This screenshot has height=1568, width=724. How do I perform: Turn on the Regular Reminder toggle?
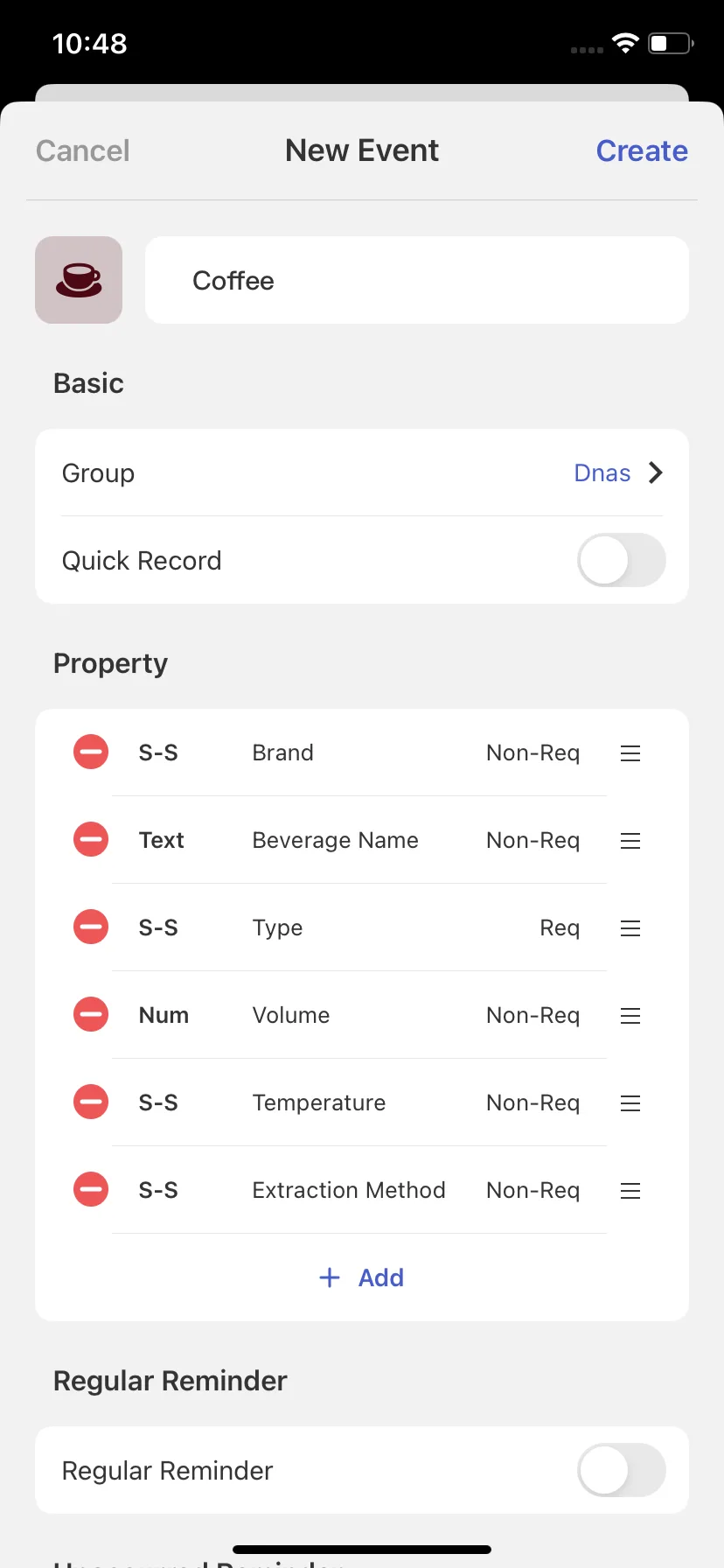click(622, 1470)
